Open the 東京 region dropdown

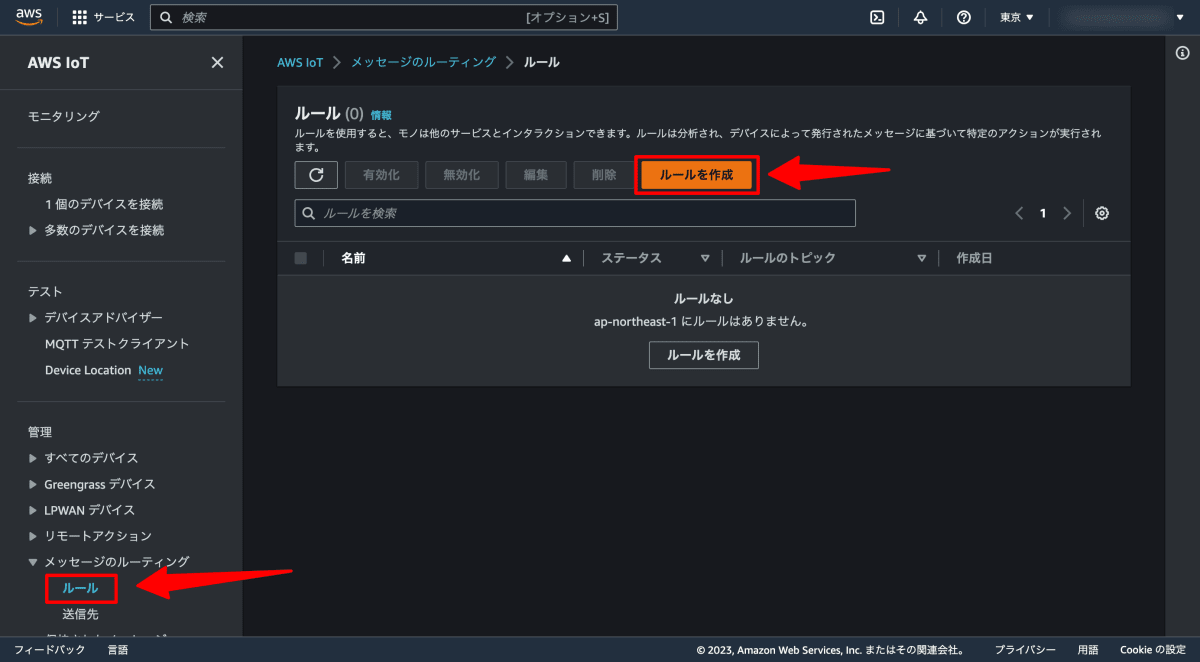tap(1017, 17)
